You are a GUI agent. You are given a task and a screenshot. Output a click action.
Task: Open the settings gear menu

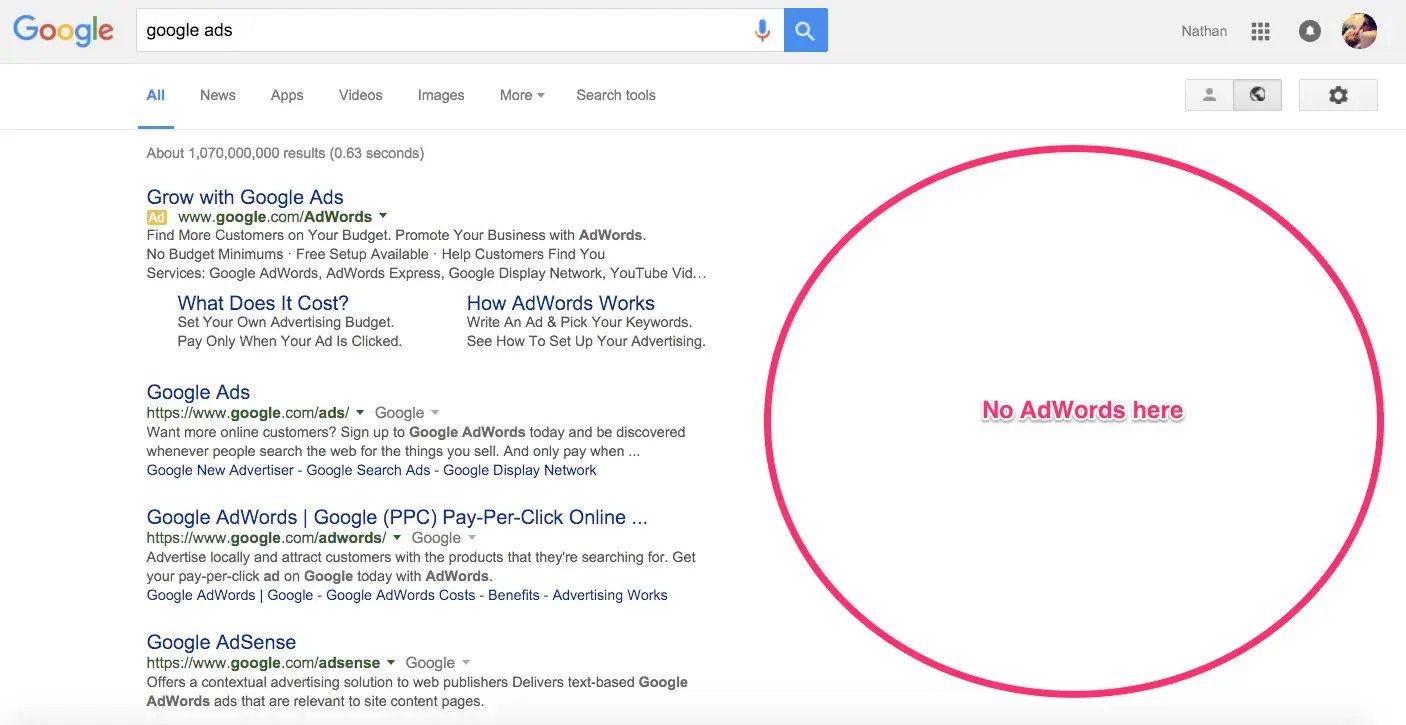pyautogui.click(x=1338, y=95)
